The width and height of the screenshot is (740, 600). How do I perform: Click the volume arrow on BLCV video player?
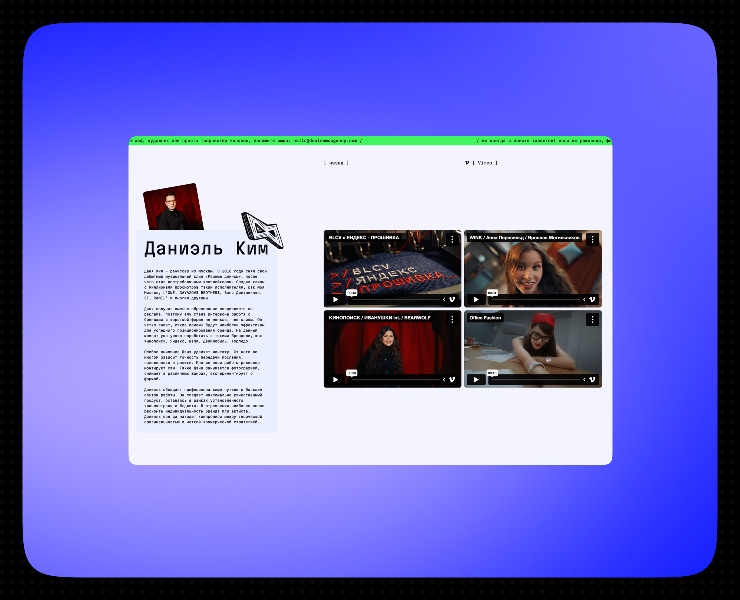(x=444, y=299)
